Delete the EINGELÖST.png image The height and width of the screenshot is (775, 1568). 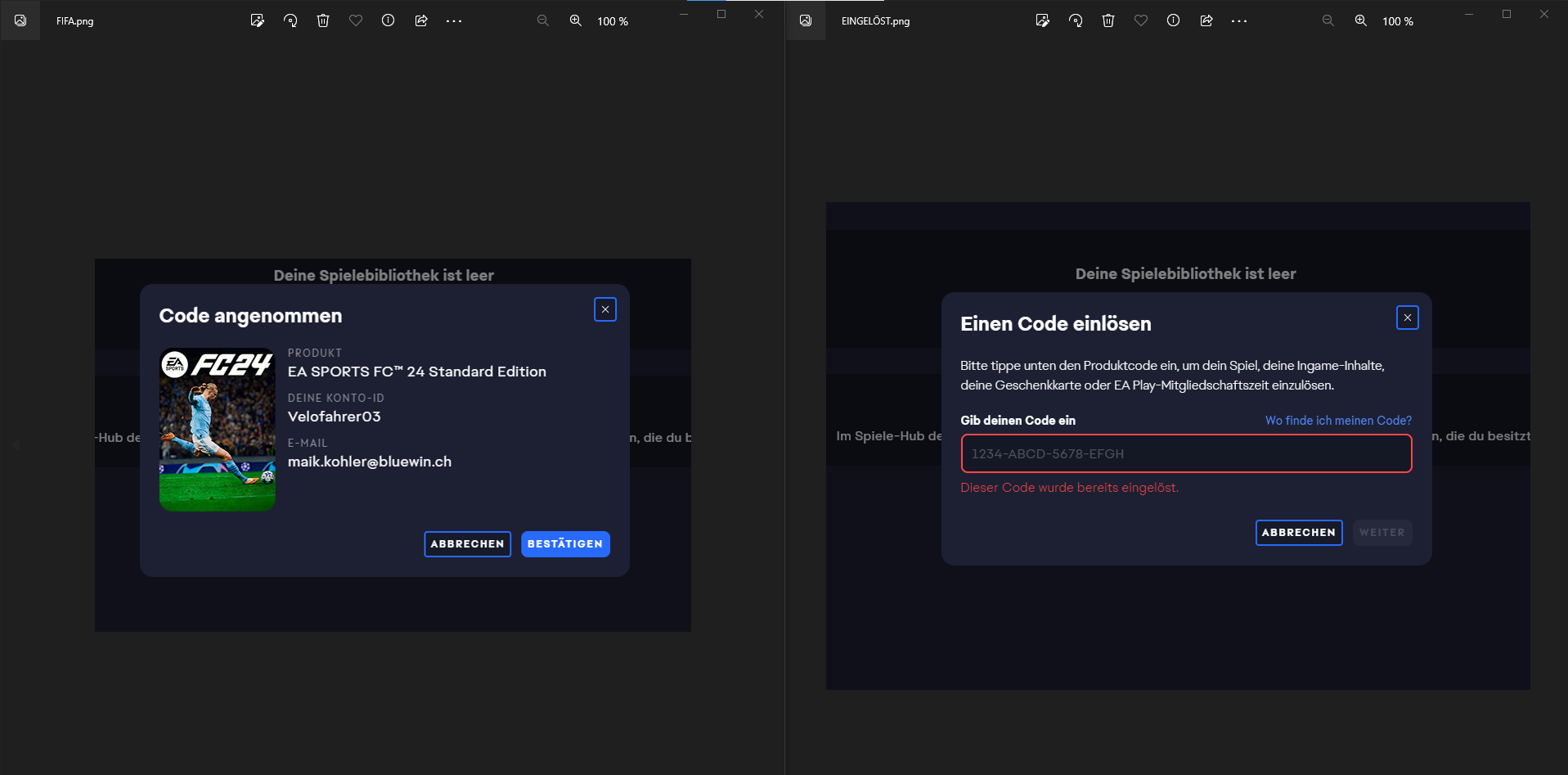point(1108,21)
